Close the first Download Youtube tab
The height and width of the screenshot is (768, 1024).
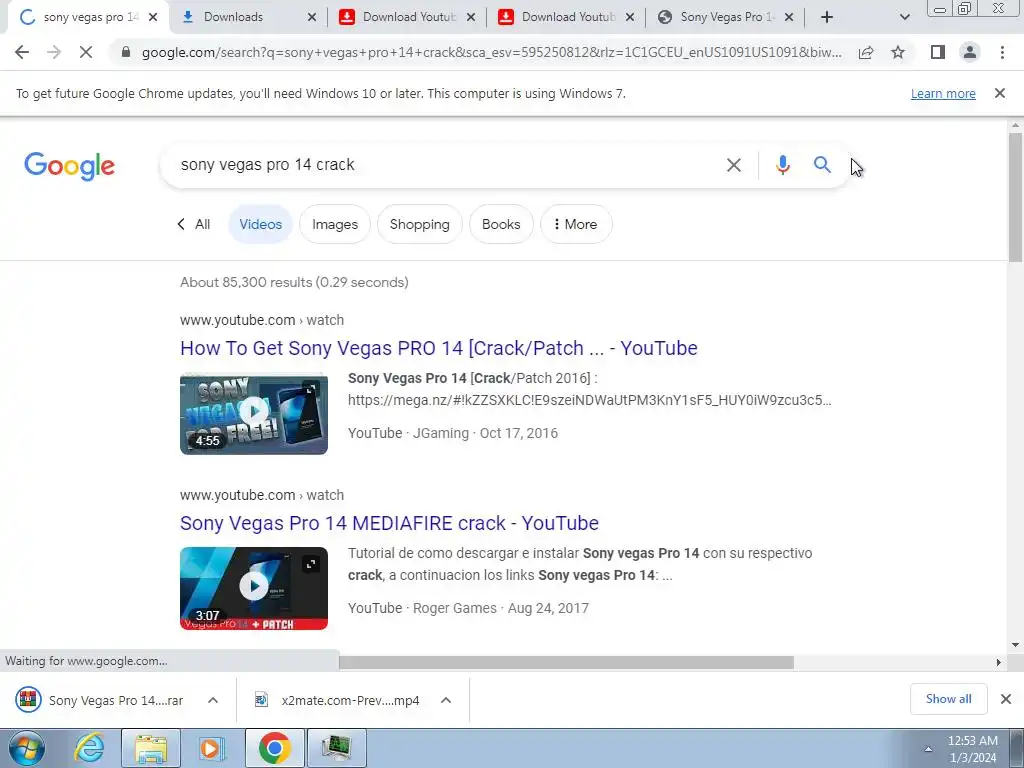click(x=471, y=17)
